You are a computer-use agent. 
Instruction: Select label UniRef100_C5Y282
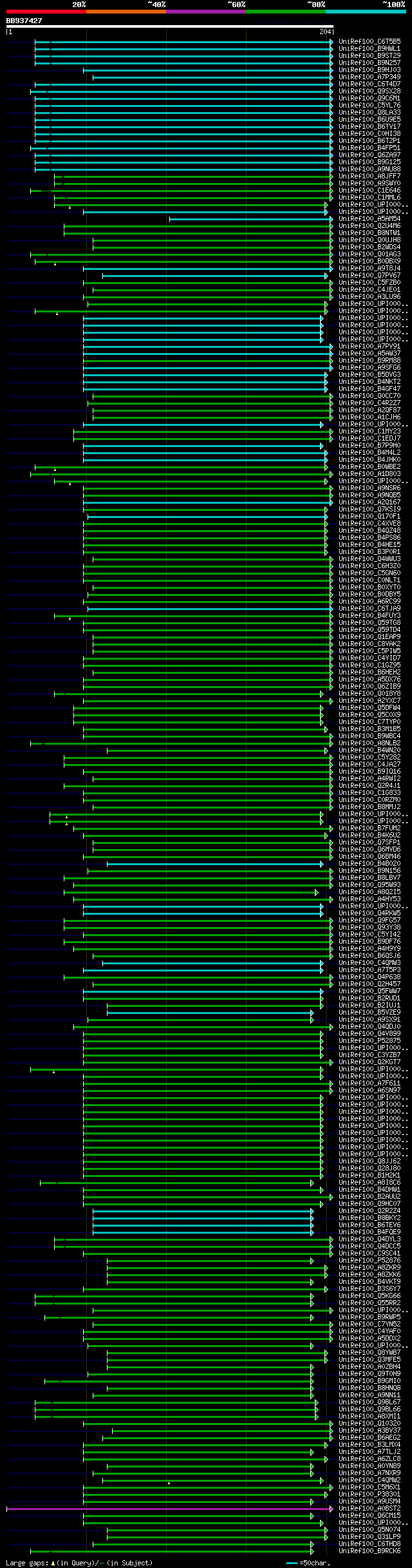(370, 758)
